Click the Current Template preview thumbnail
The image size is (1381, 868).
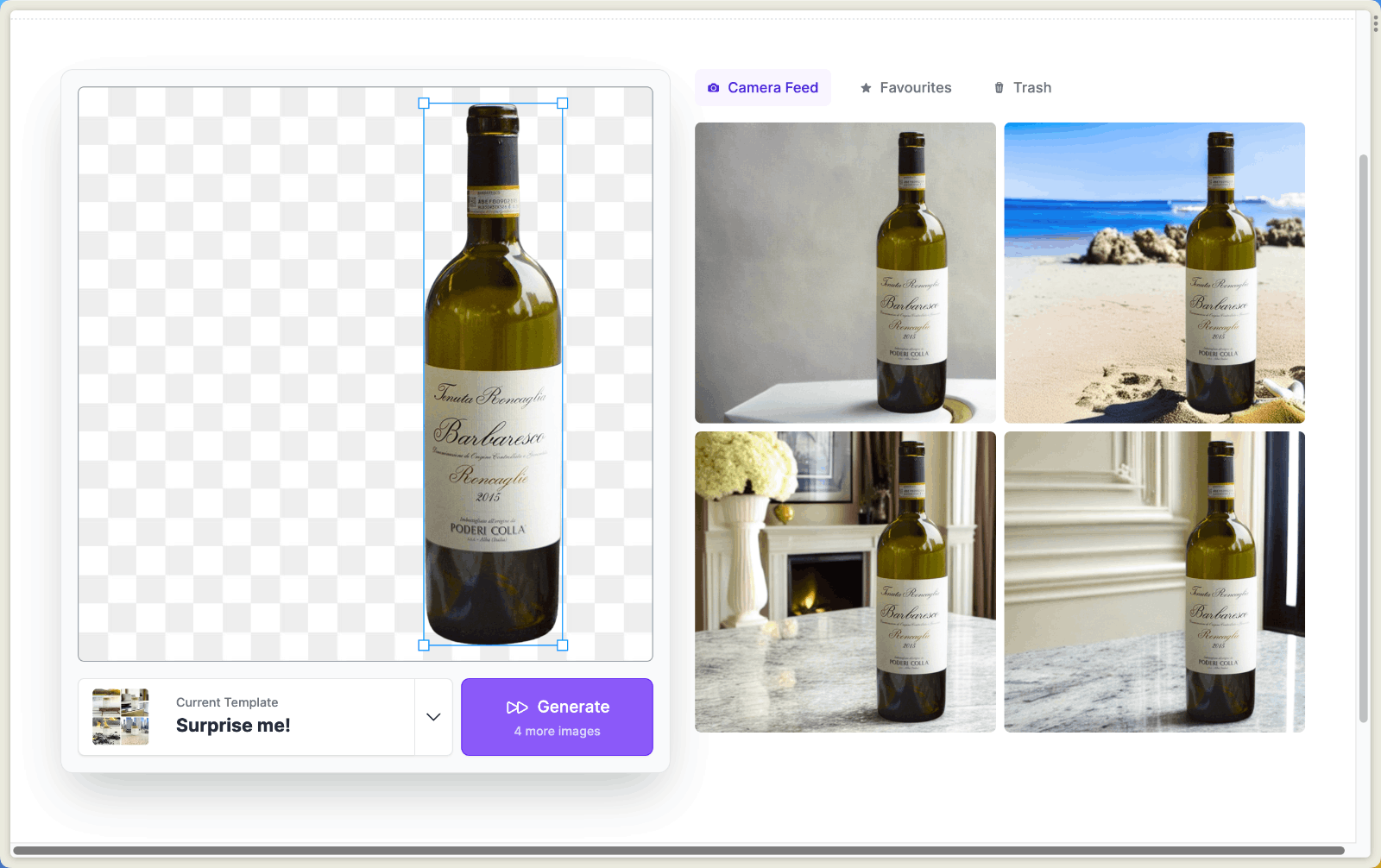[x=121, y=717]
